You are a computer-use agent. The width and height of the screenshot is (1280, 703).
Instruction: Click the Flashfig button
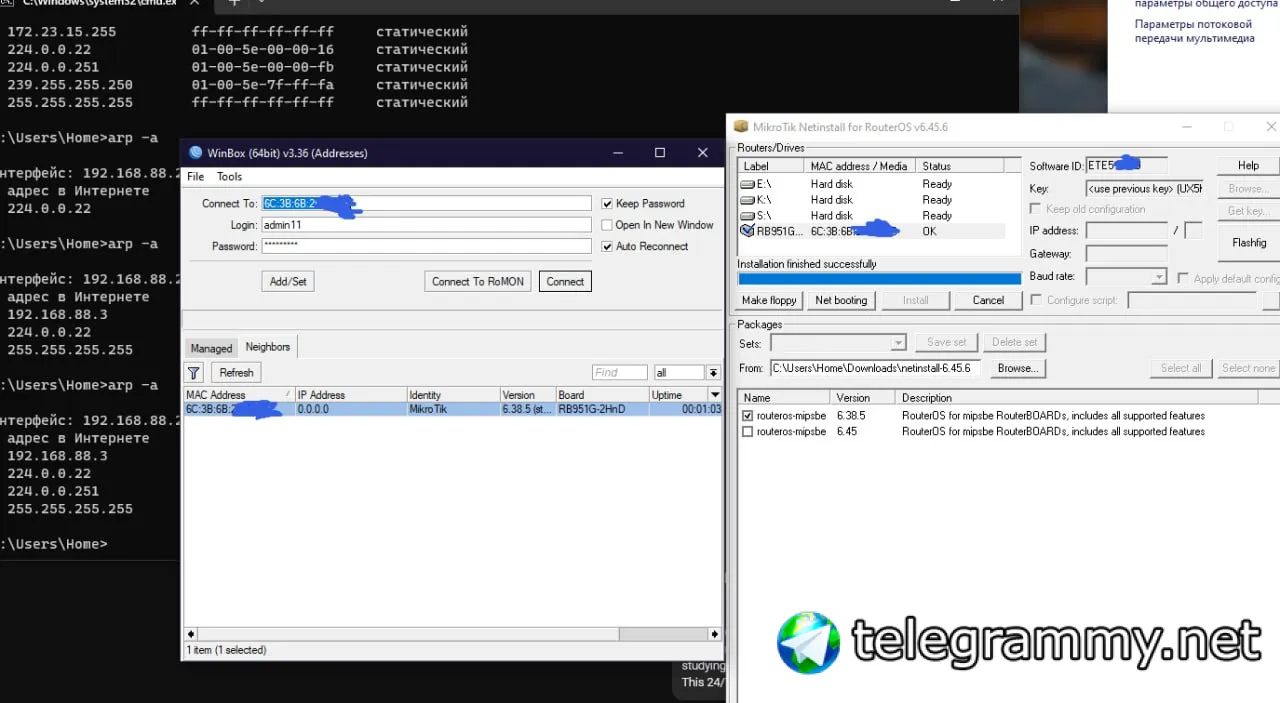[1249, 243]
